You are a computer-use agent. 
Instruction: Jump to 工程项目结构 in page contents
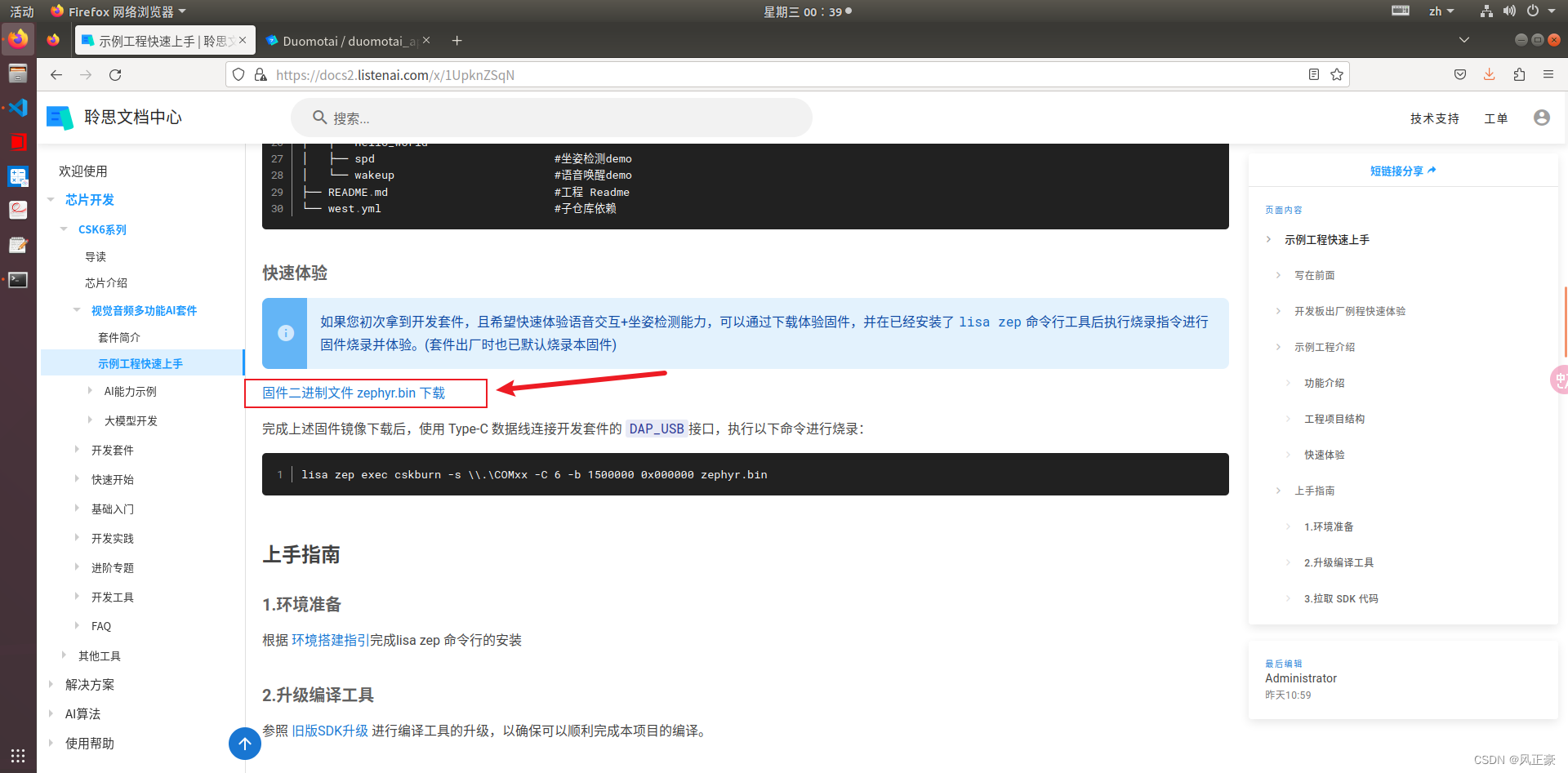(x=1334, y=419)
